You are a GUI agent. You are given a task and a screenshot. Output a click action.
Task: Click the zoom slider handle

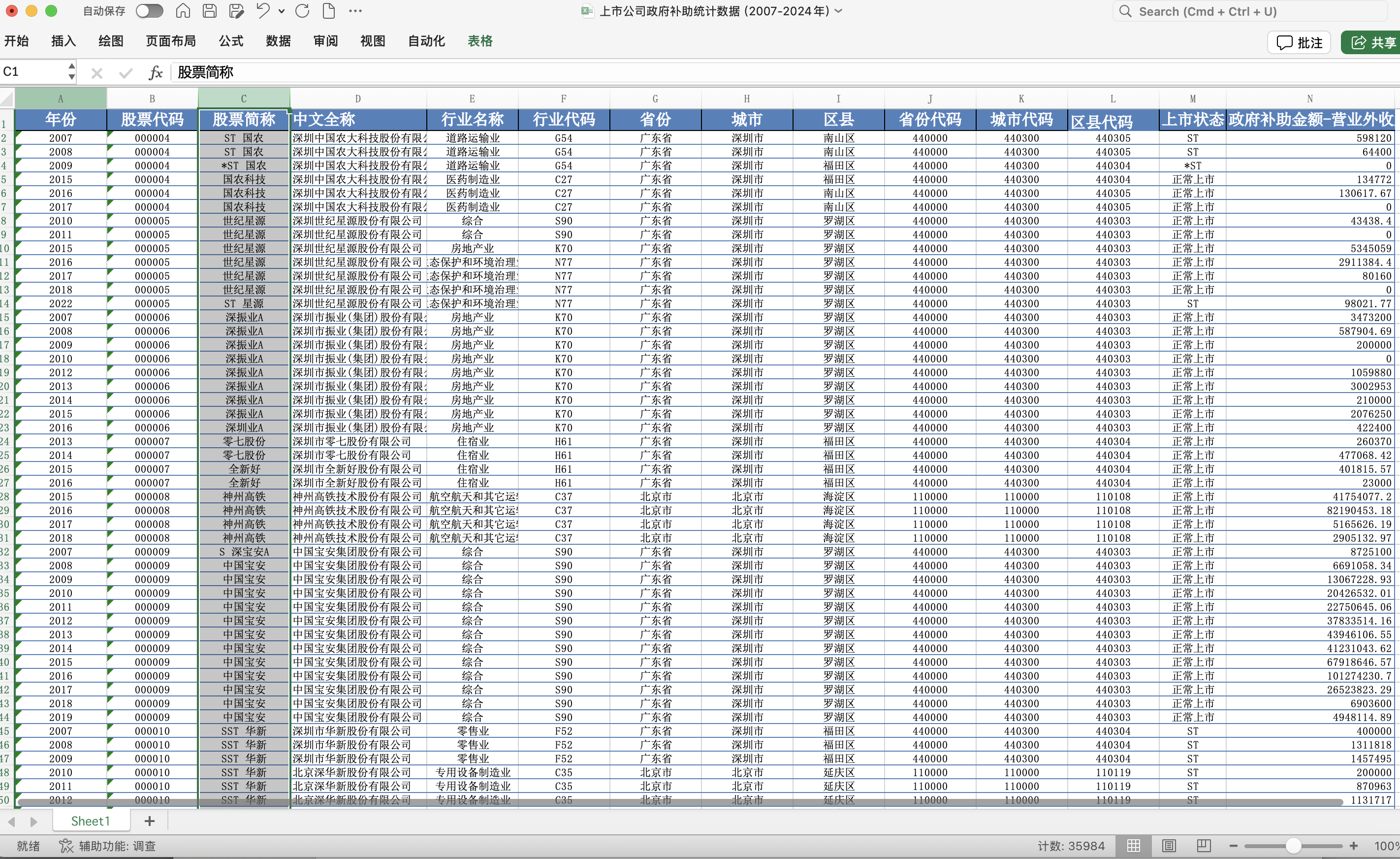pyautogui.click(x=1293, y=845)
